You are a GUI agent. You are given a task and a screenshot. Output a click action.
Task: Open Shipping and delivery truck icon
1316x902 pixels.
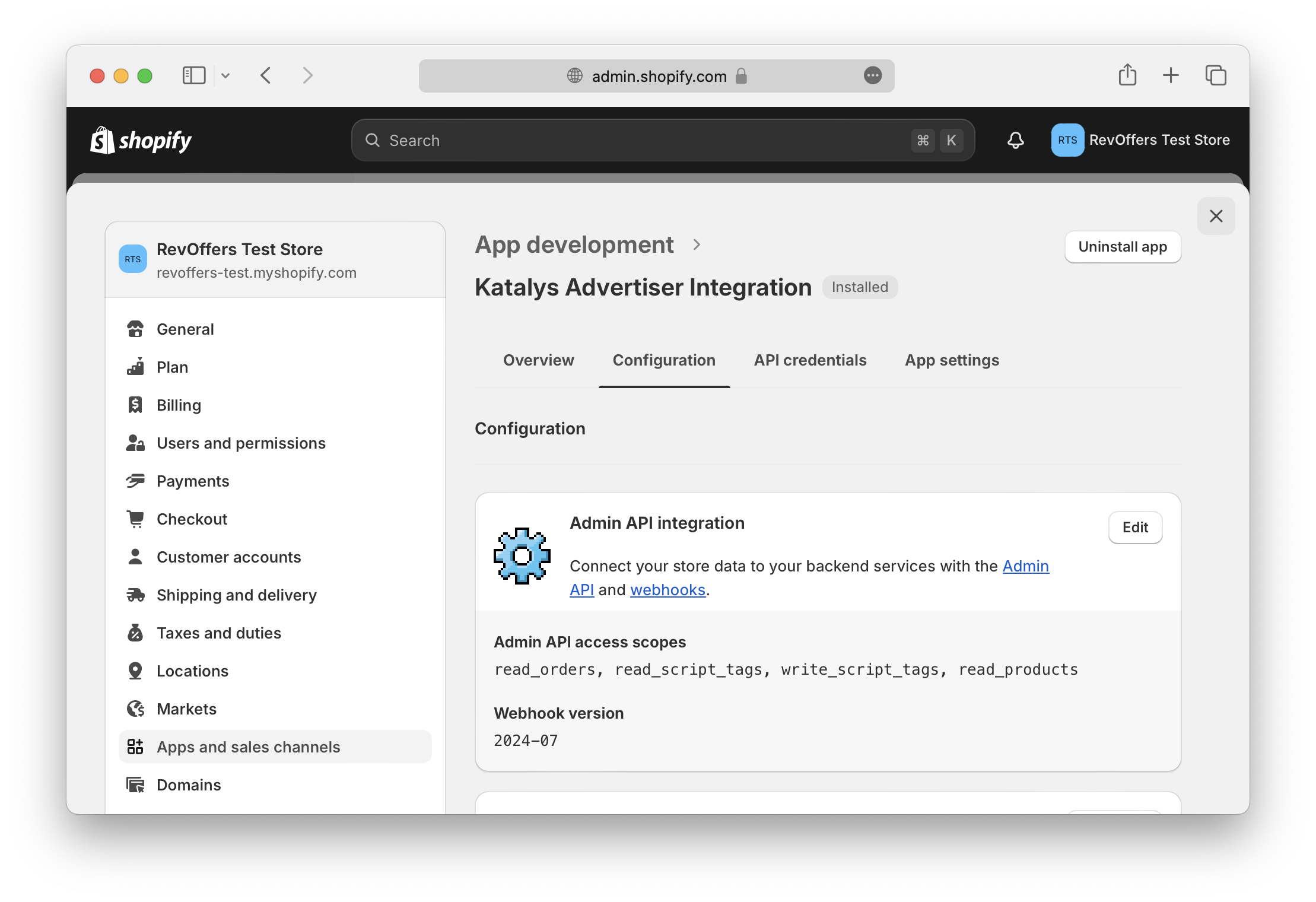click(x=135, y=595)
